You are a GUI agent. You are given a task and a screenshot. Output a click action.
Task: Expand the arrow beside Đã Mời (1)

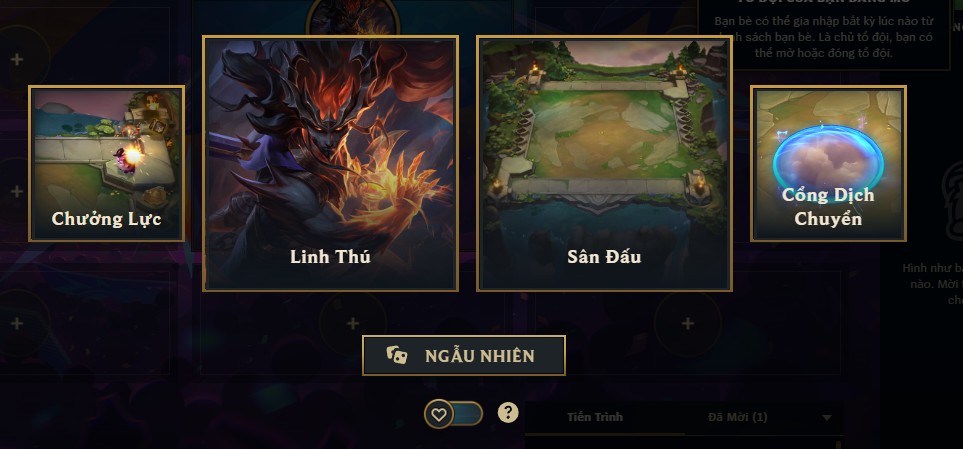(827, 418)
